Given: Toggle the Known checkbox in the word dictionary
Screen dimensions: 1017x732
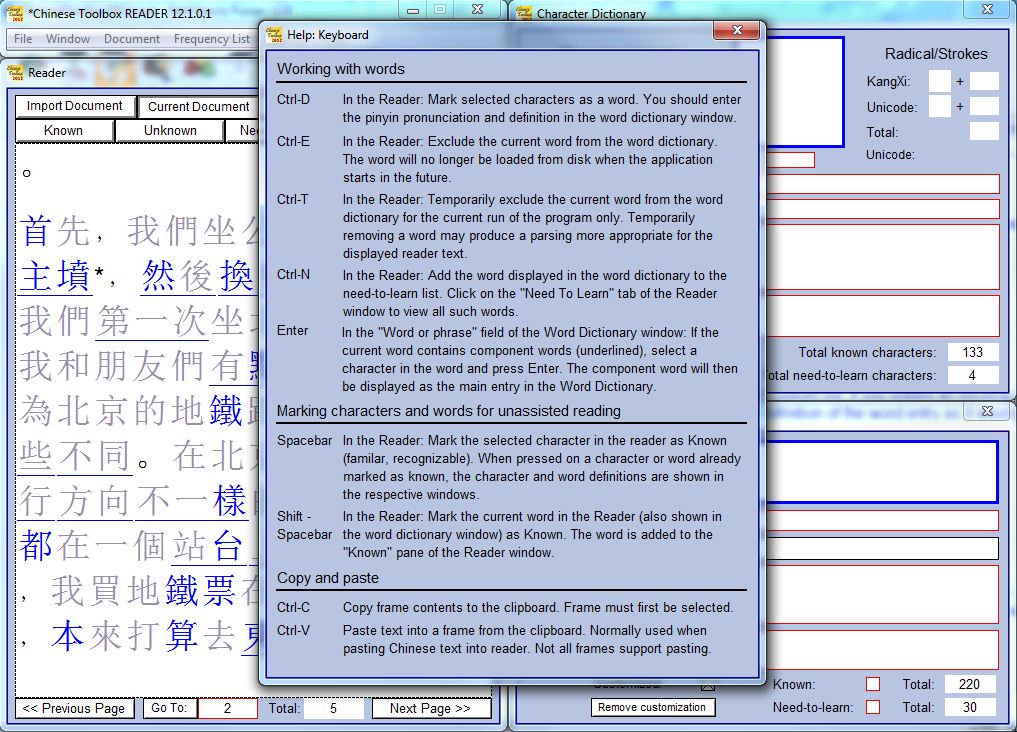Looking at the screenshot, I should click(873, 685).
